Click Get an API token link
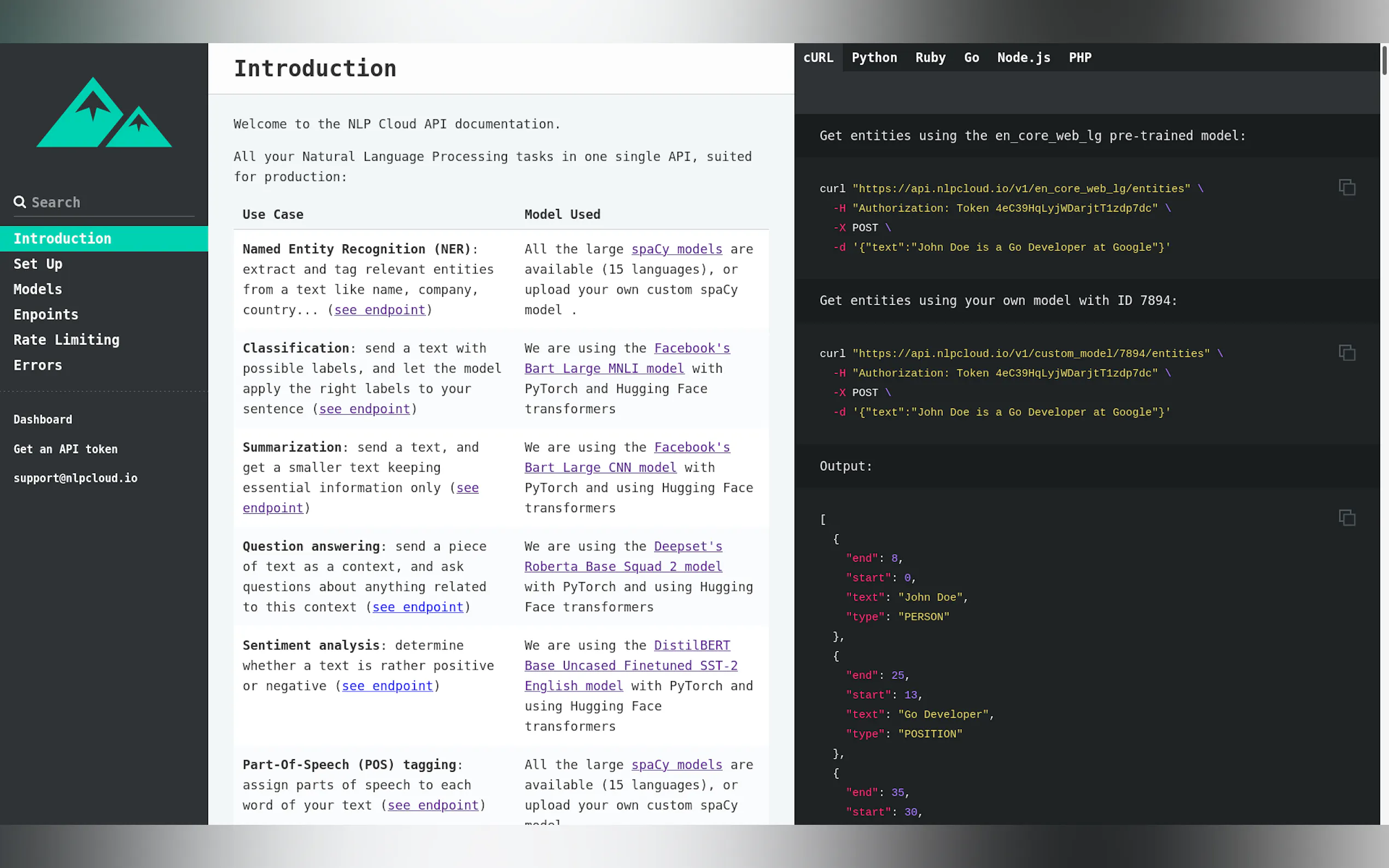Image resolution: width=1389 pixels, height=868 pixels. tap(66, 449)
